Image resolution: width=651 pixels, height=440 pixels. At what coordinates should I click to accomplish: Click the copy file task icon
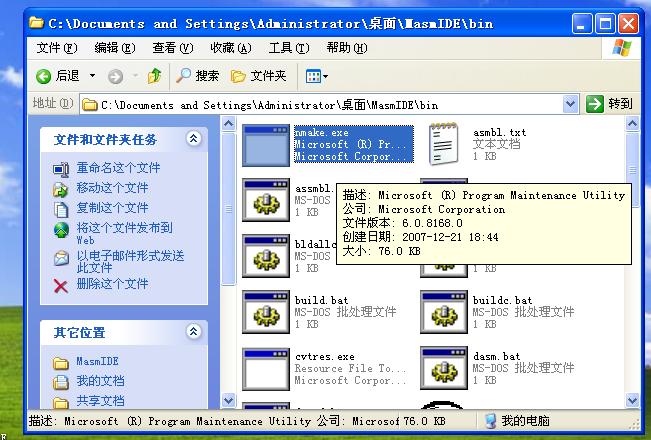tap(61, 210)
